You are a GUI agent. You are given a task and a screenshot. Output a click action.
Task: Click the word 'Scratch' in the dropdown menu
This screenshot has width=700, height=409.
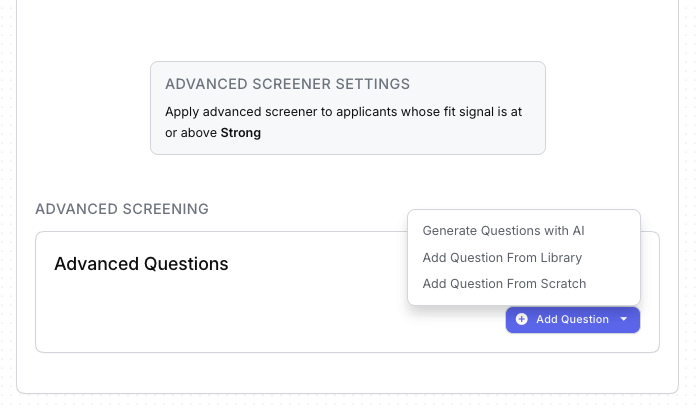point(563,283)
